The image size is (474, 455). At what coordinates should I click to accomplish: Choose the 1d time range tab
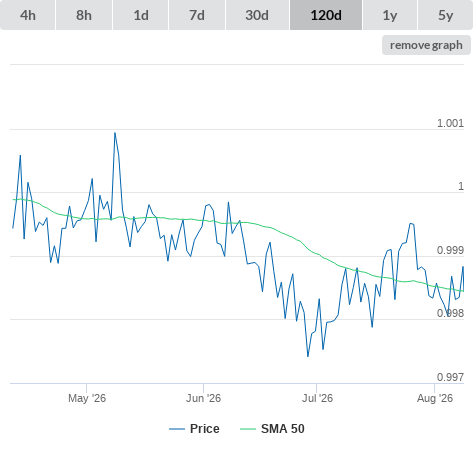tap(141, 15)
